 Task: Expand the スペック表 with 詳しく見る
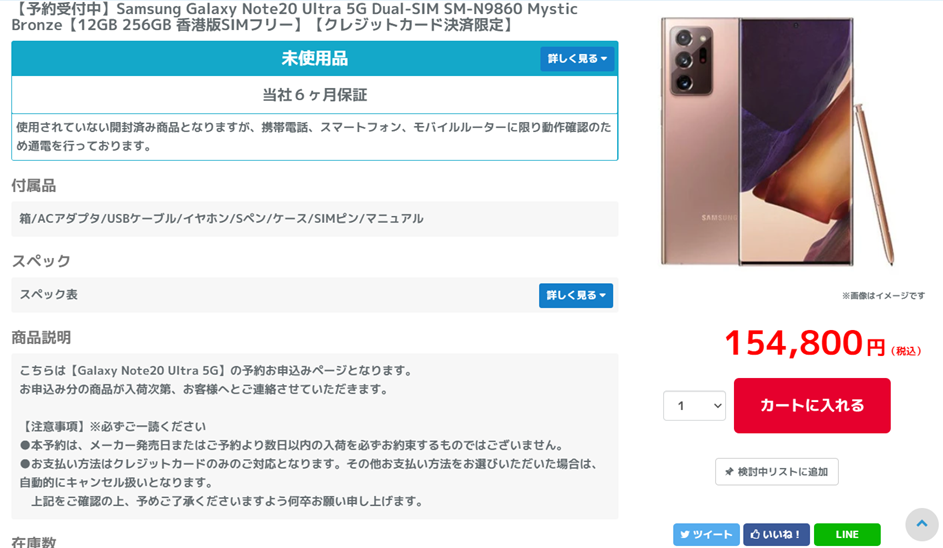[x=576, y=295]
